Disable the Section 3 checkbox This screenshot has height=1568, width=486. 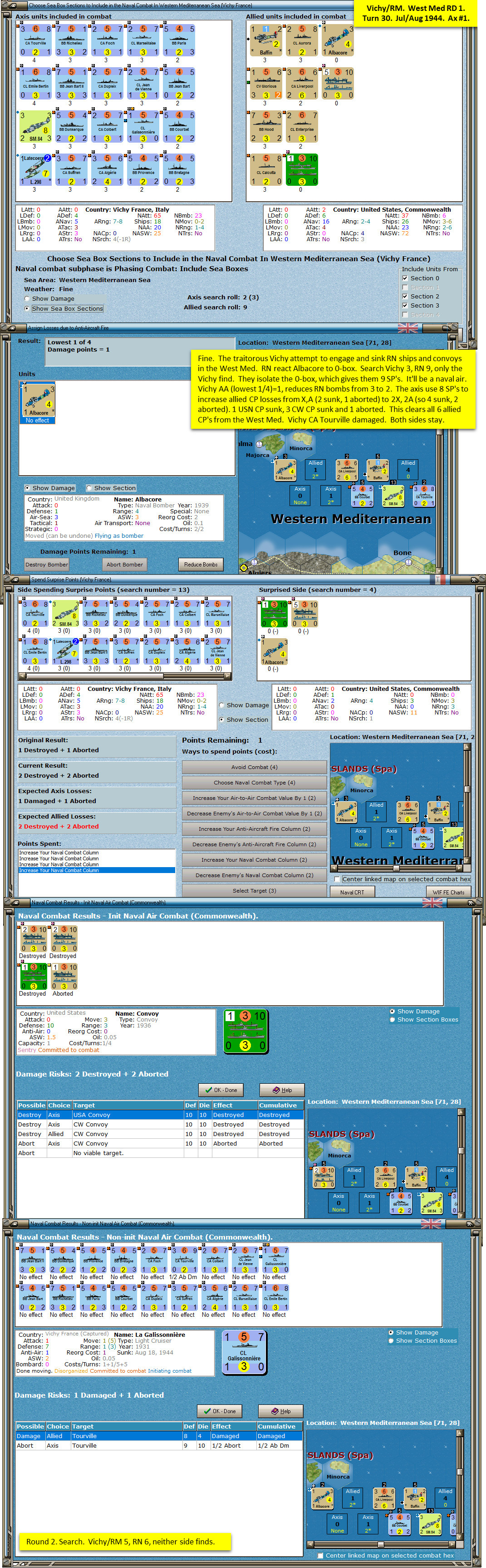405,306
